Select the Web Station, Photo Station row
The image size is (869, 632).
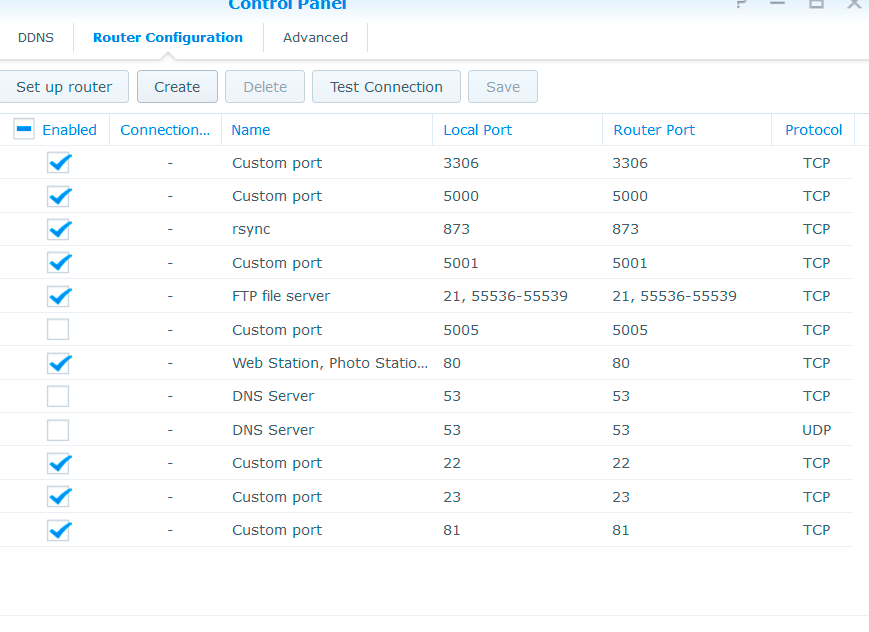pyautogui.click(x=329, y=363)
